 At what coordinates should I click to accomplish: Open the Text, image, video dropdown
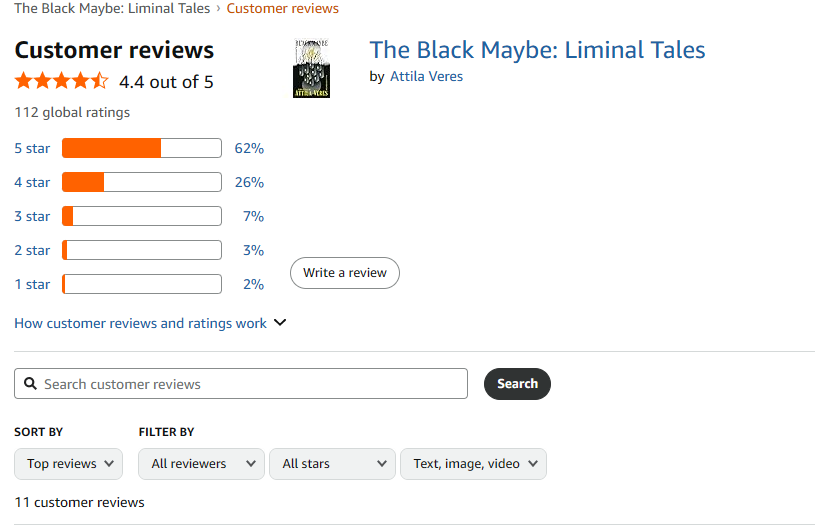[474, 463]
